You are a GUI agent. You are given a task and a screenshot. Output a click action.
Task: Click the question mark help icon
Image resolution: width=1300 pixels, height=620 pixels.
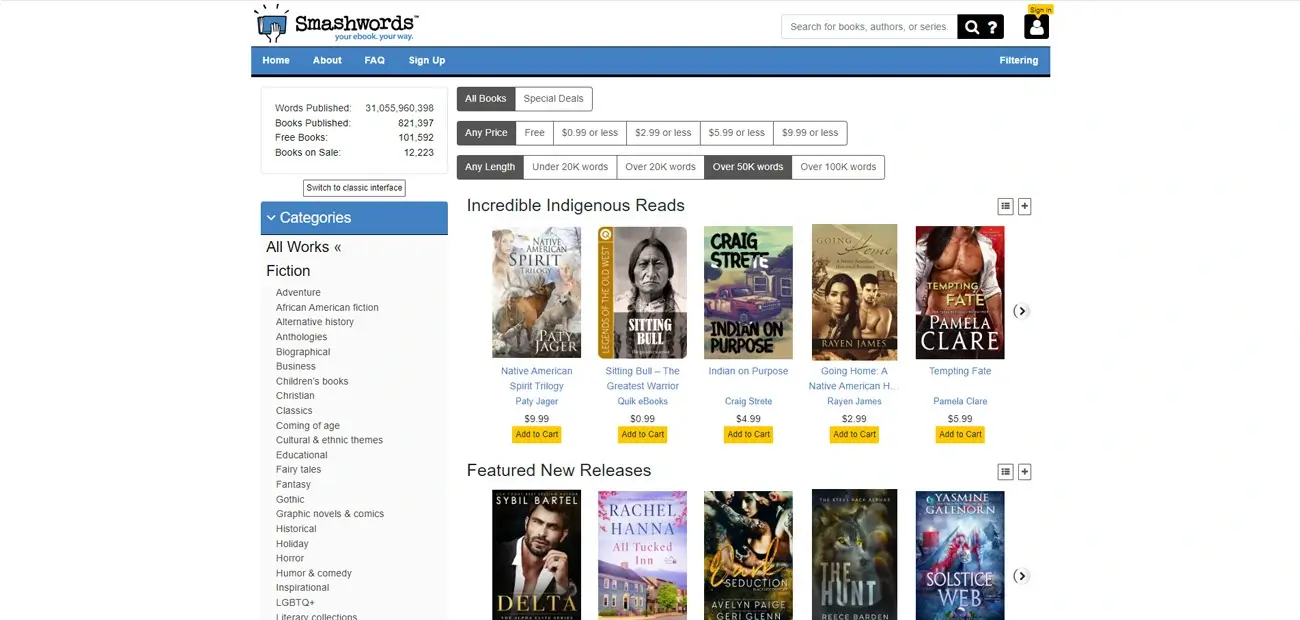point(991,26)
